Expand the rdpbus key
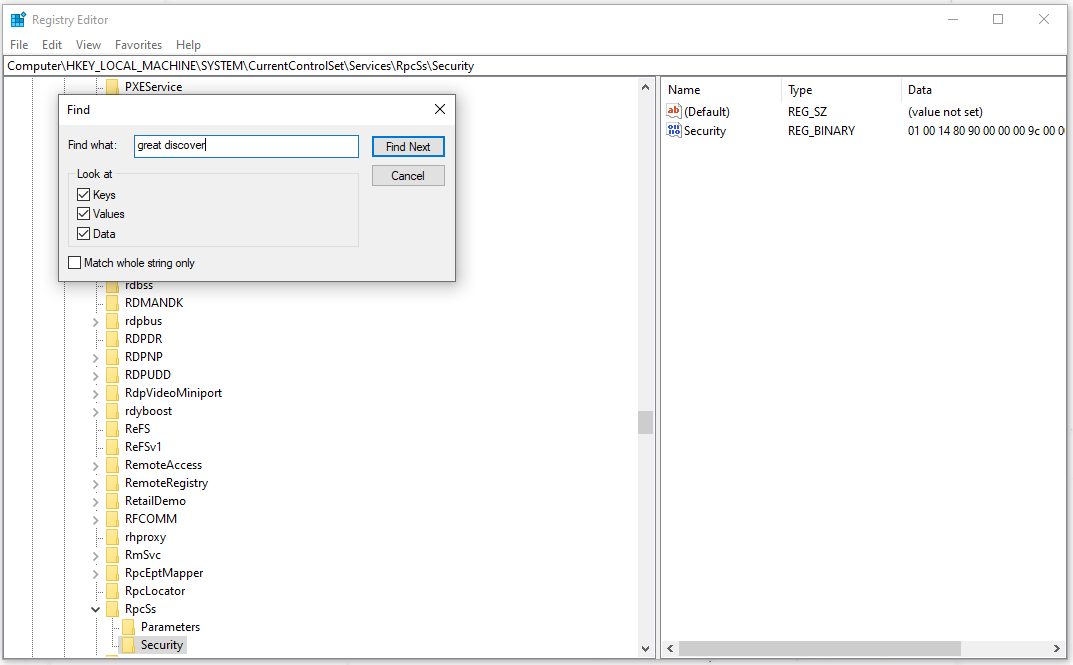 pyautogui.click(x=95, y=322)
